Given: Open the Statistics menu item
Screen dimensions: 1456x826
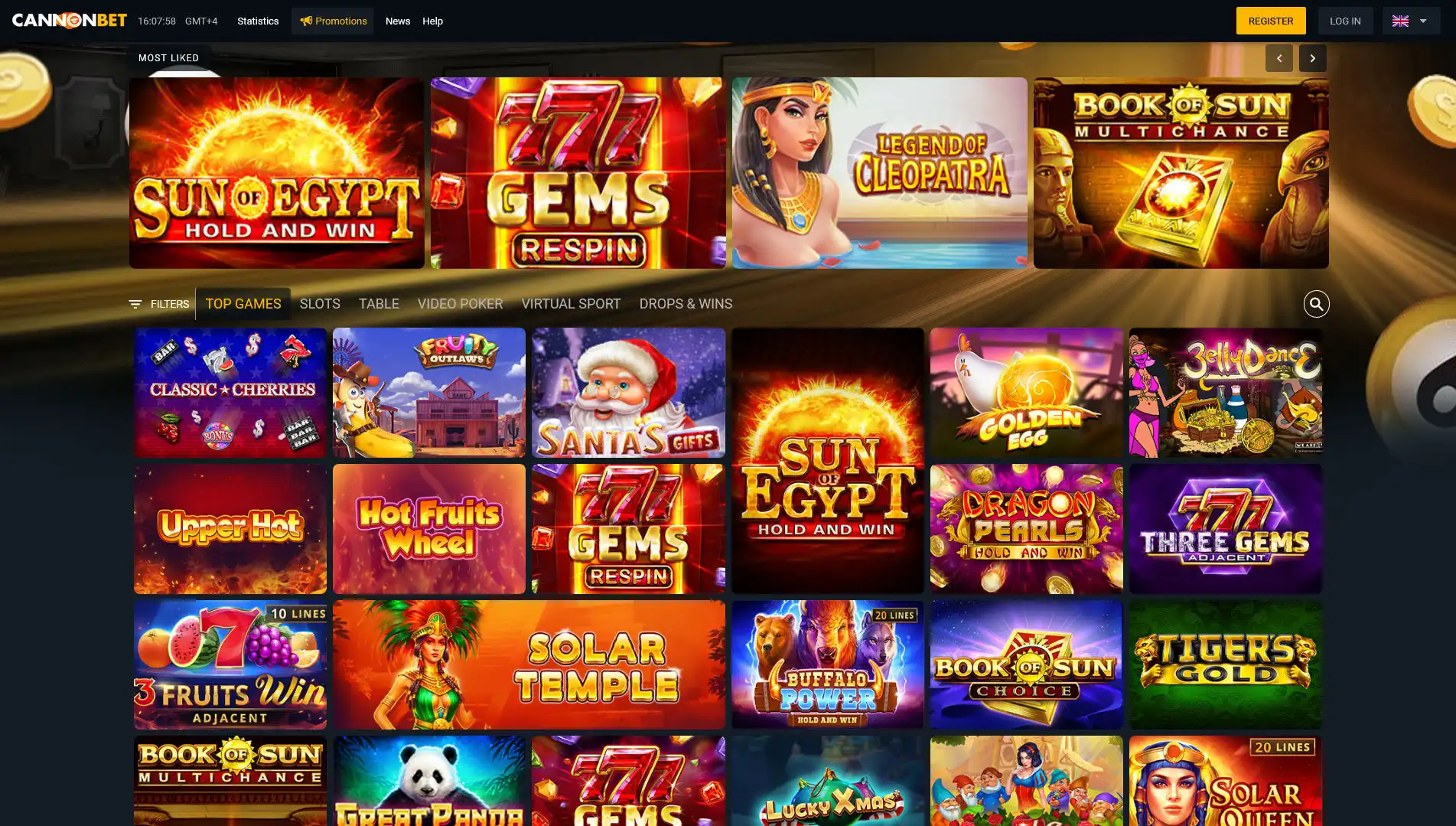Looking at the screenshot, I should click(x=258, y=21).
